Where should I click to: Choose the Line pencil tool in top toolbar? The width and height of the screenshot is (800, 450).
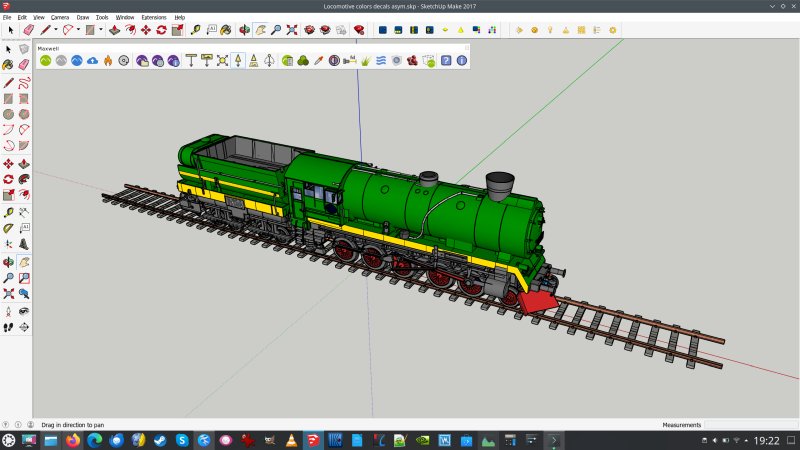[x=45, y=30]
